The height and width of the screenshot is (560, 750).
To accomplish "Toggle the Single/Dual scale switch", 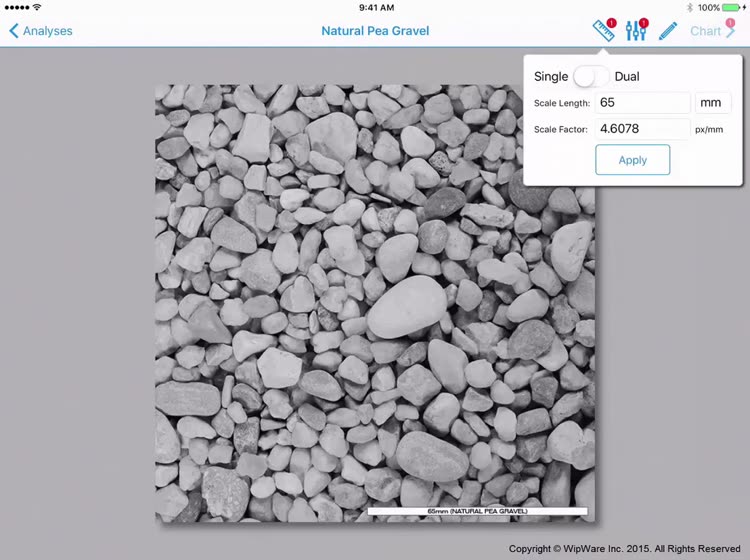I will coord(591,77).
